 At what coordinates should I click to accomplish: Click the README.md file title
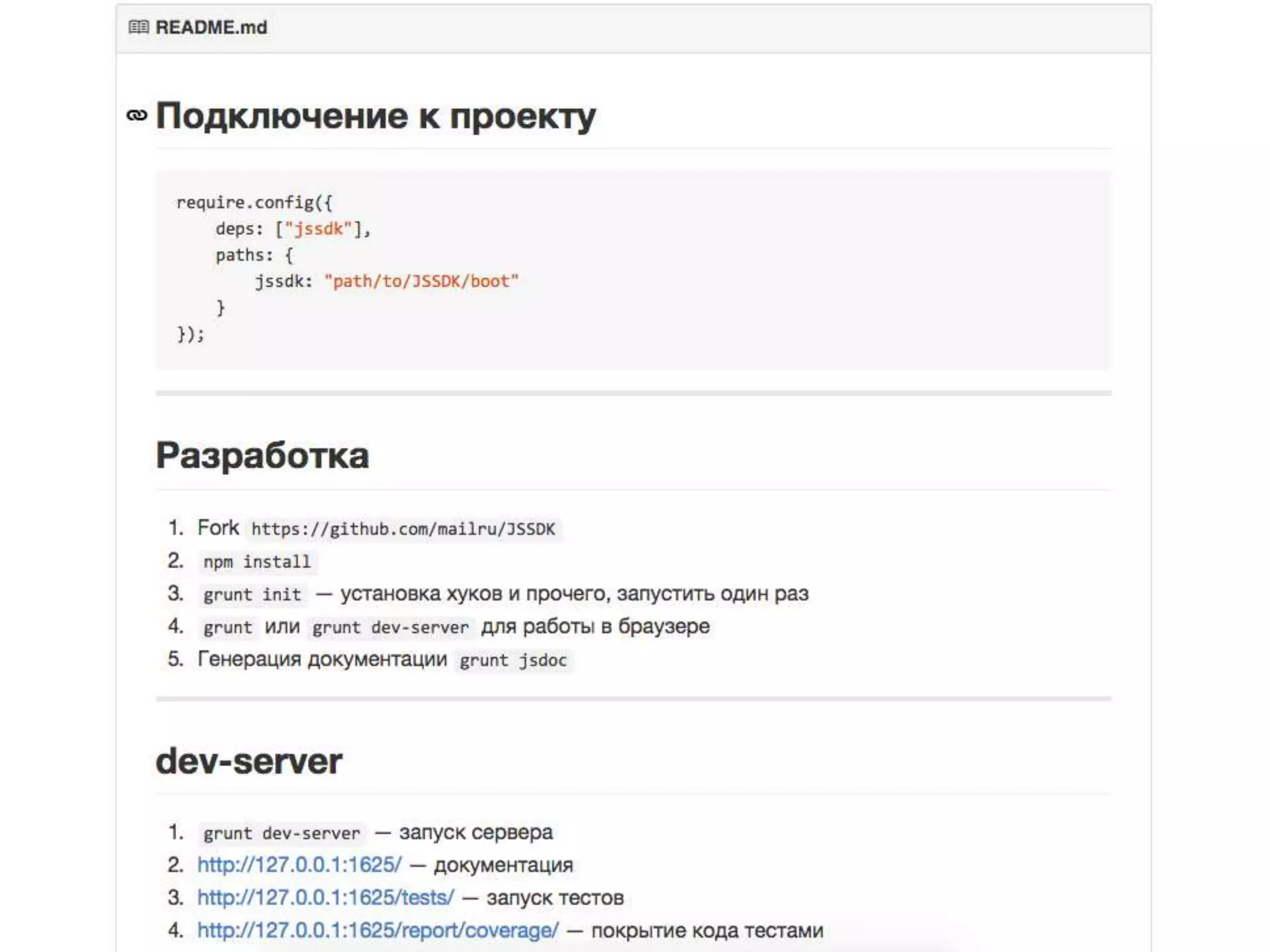coord(211,27)
